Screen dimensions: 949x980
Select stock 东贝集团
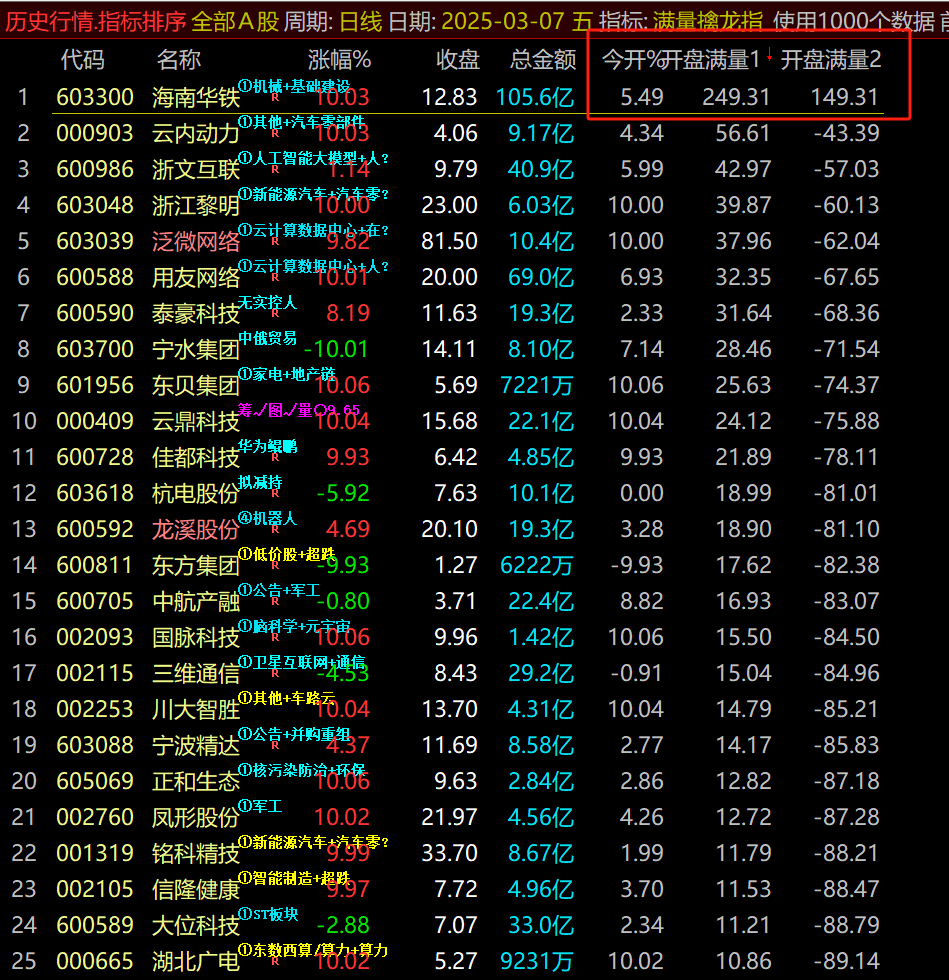[x=196, y=386]
